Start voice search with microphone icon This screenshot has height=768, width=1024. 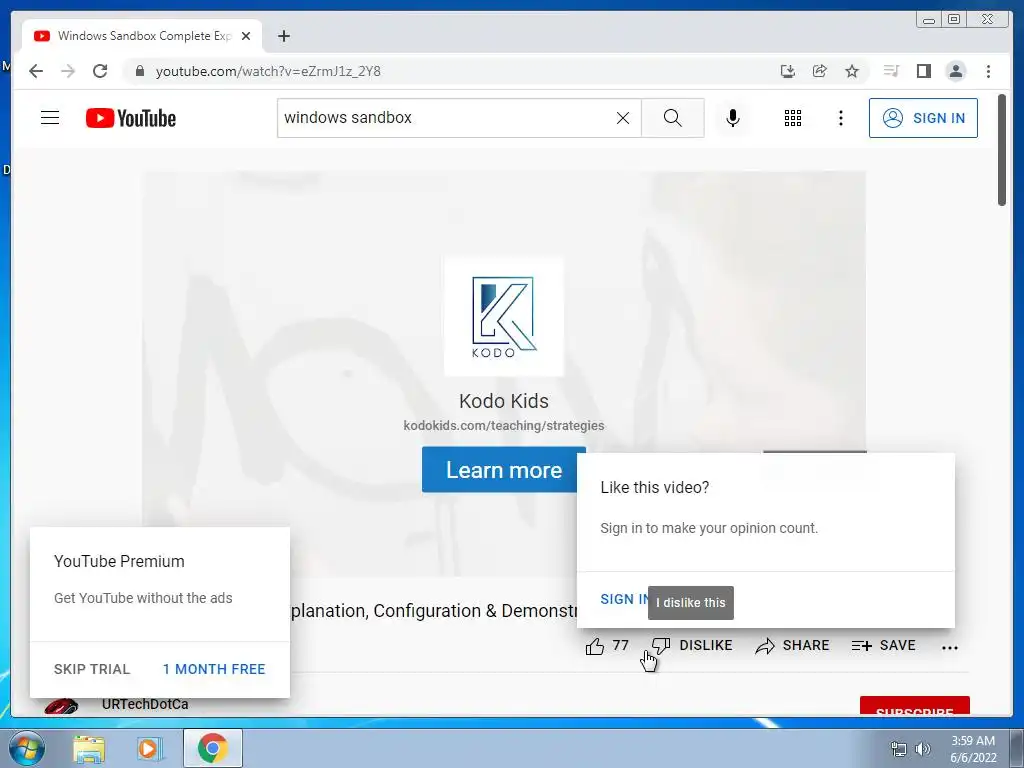(x=733, y=118)
